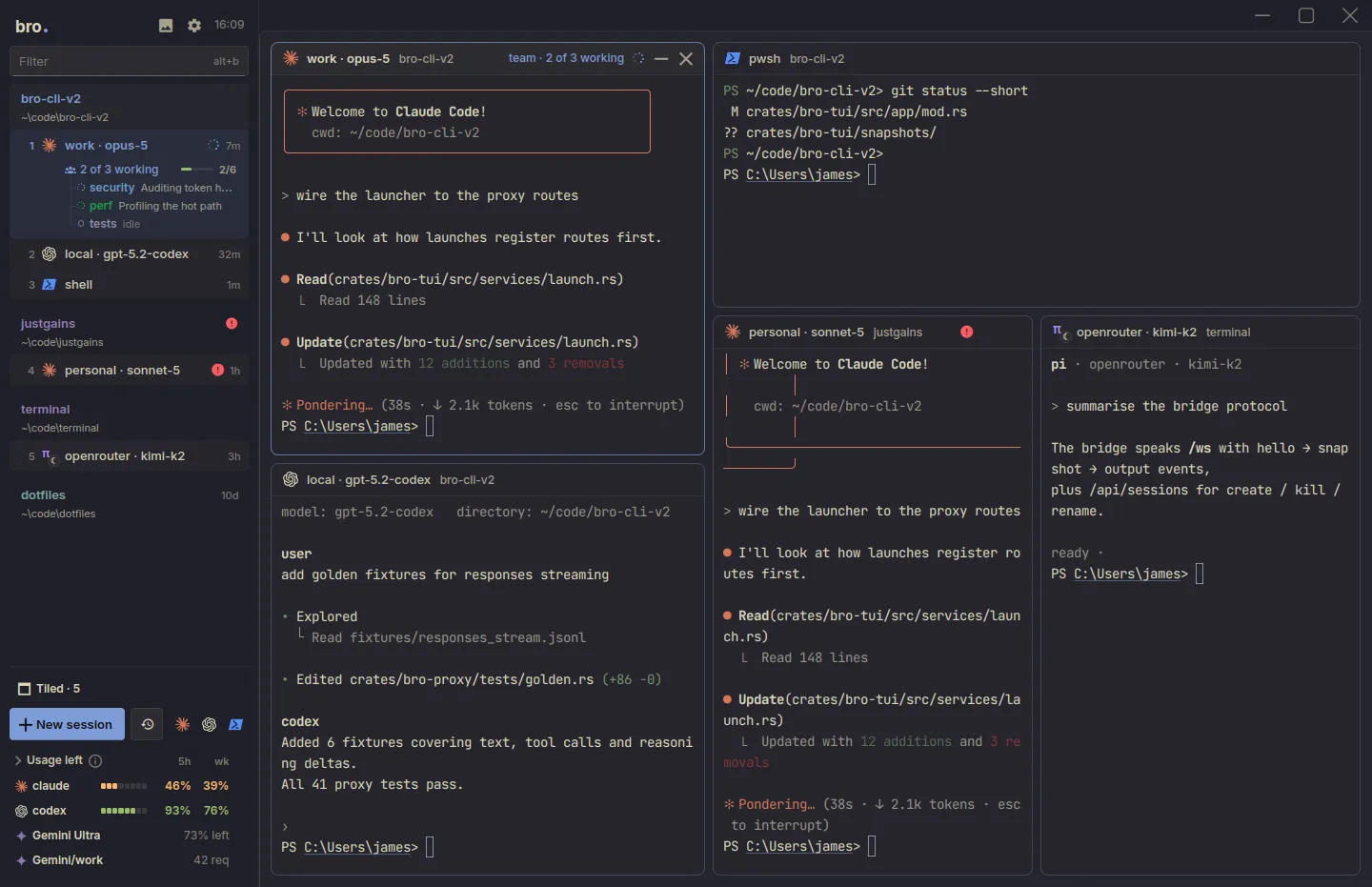Launch a Codex session via OpenAI quick-launch icon

click(210, 725)
